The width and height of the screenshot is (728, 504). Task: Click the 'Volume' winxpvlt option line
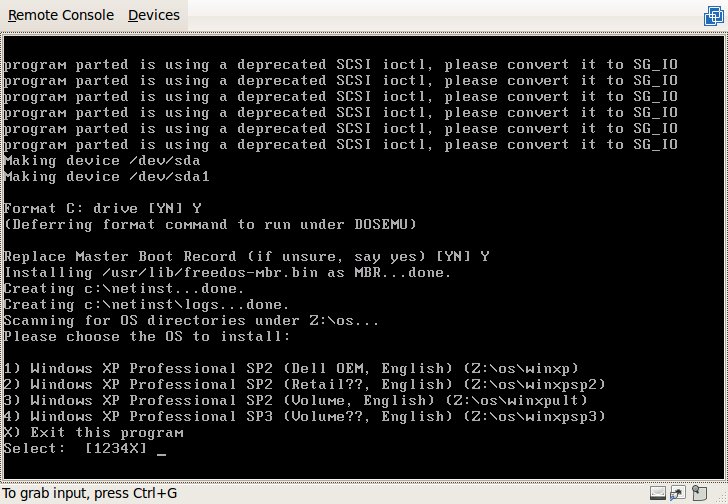296,400
